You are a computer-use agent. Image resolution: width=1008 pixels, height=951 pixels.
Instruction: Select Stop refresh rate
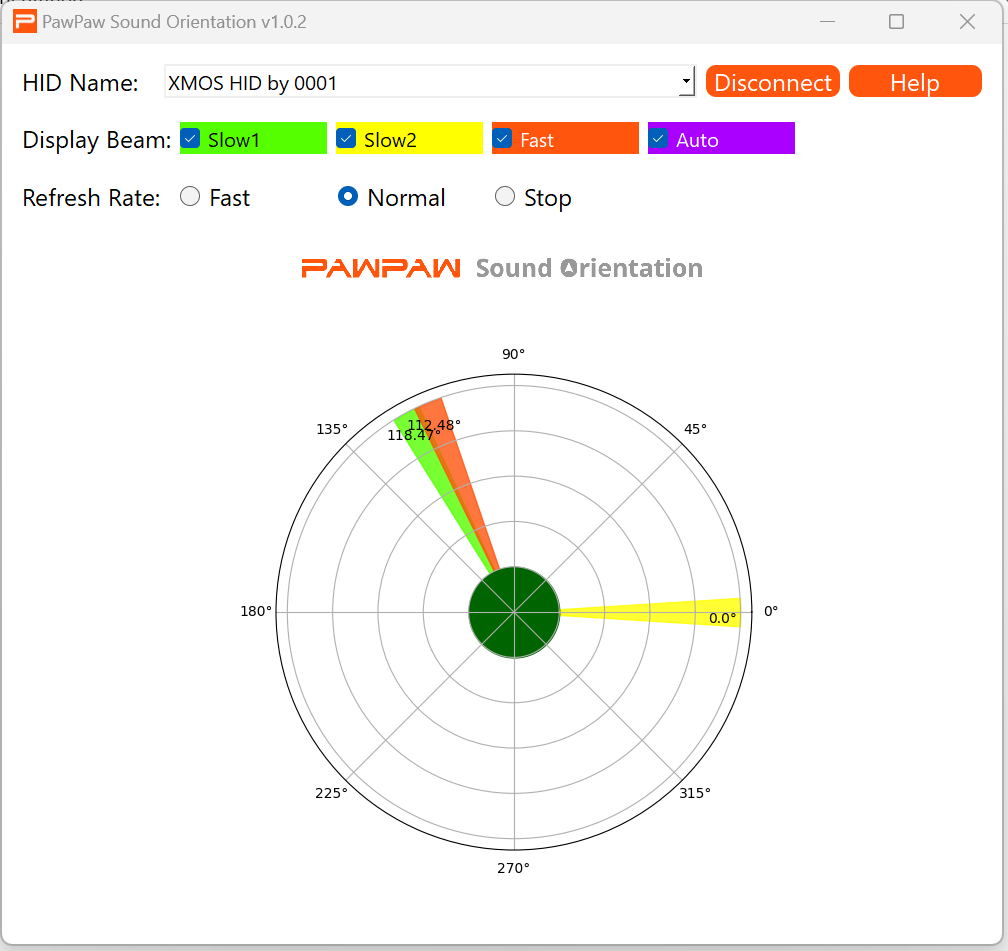point(505,197)
